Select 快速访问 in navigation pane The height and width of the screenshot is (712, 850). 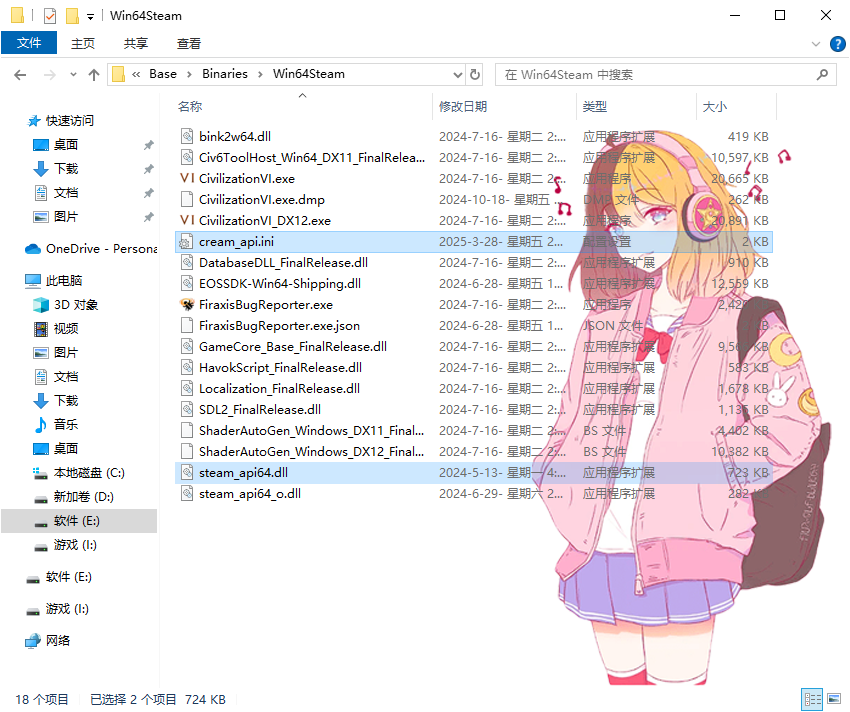[69, 120]
